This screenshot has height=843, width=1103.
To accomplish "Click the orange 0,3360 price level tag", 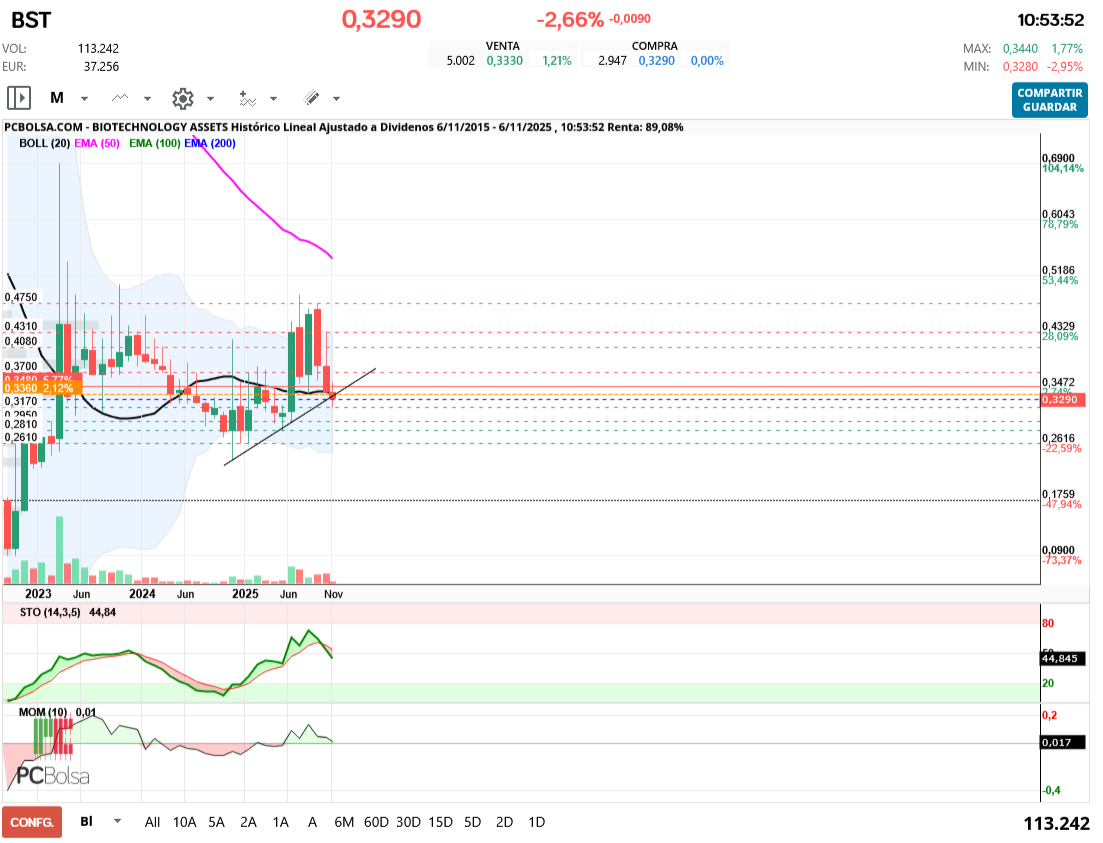I will click(38, 388).
